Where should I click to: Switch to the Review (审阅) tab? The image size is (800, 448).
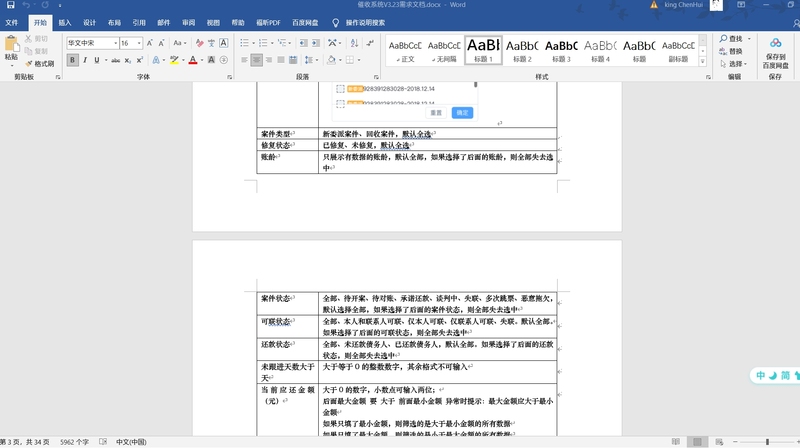[x=188, y=23]
